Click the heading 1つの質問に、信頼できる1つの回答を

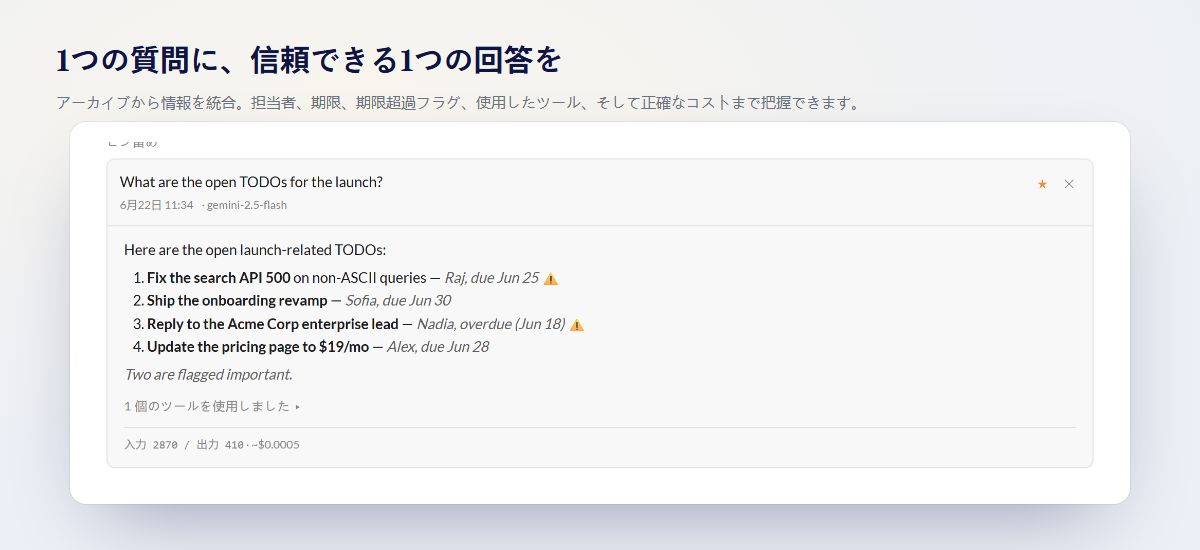309,60
